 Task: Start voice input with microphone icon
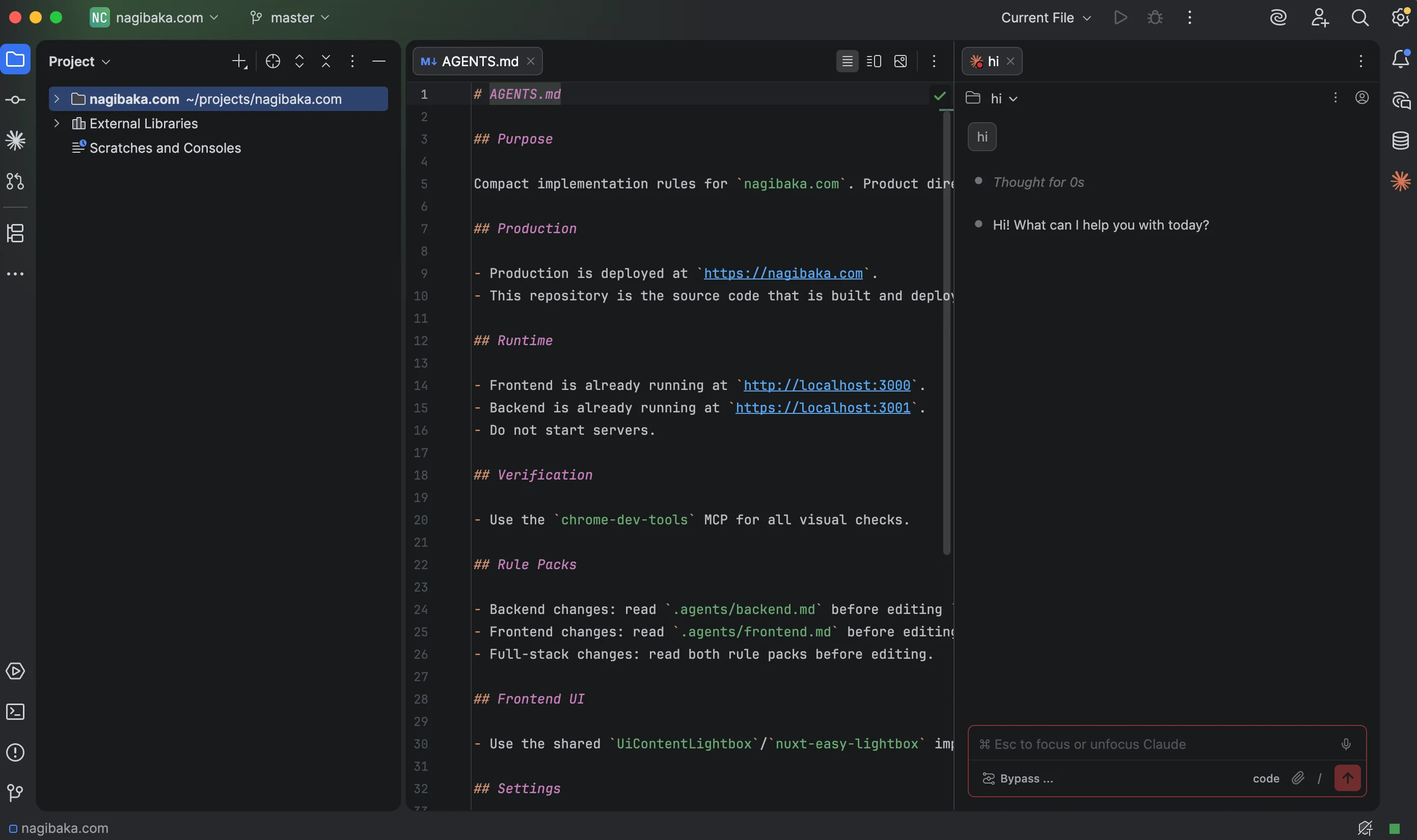click(1346, 744)
